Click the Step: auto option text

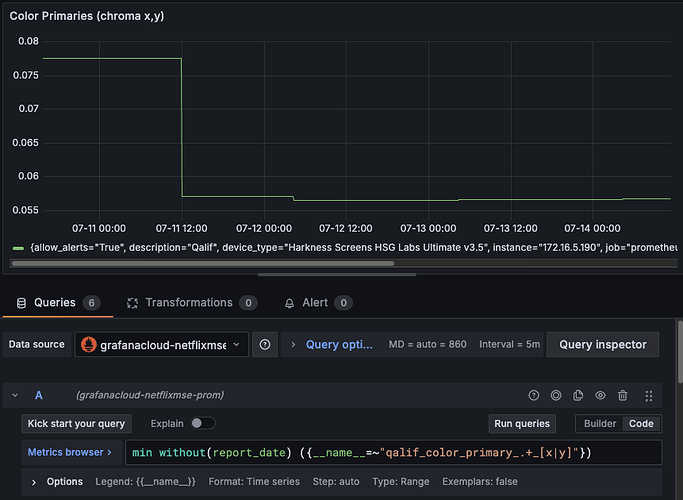336,482
